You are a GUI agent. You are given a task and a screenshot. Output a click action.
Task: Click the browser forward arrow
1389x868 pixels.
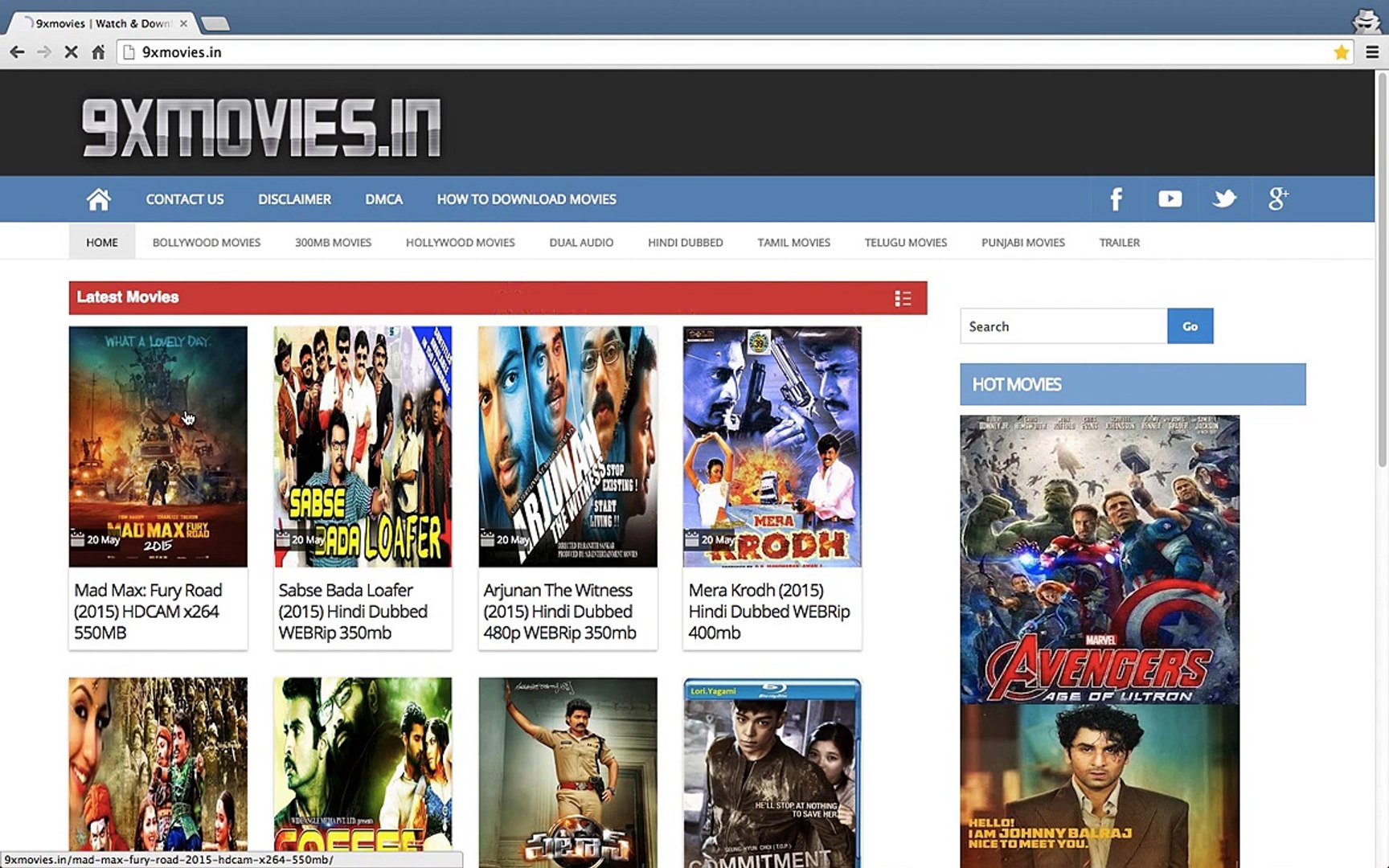click(44, 52)
